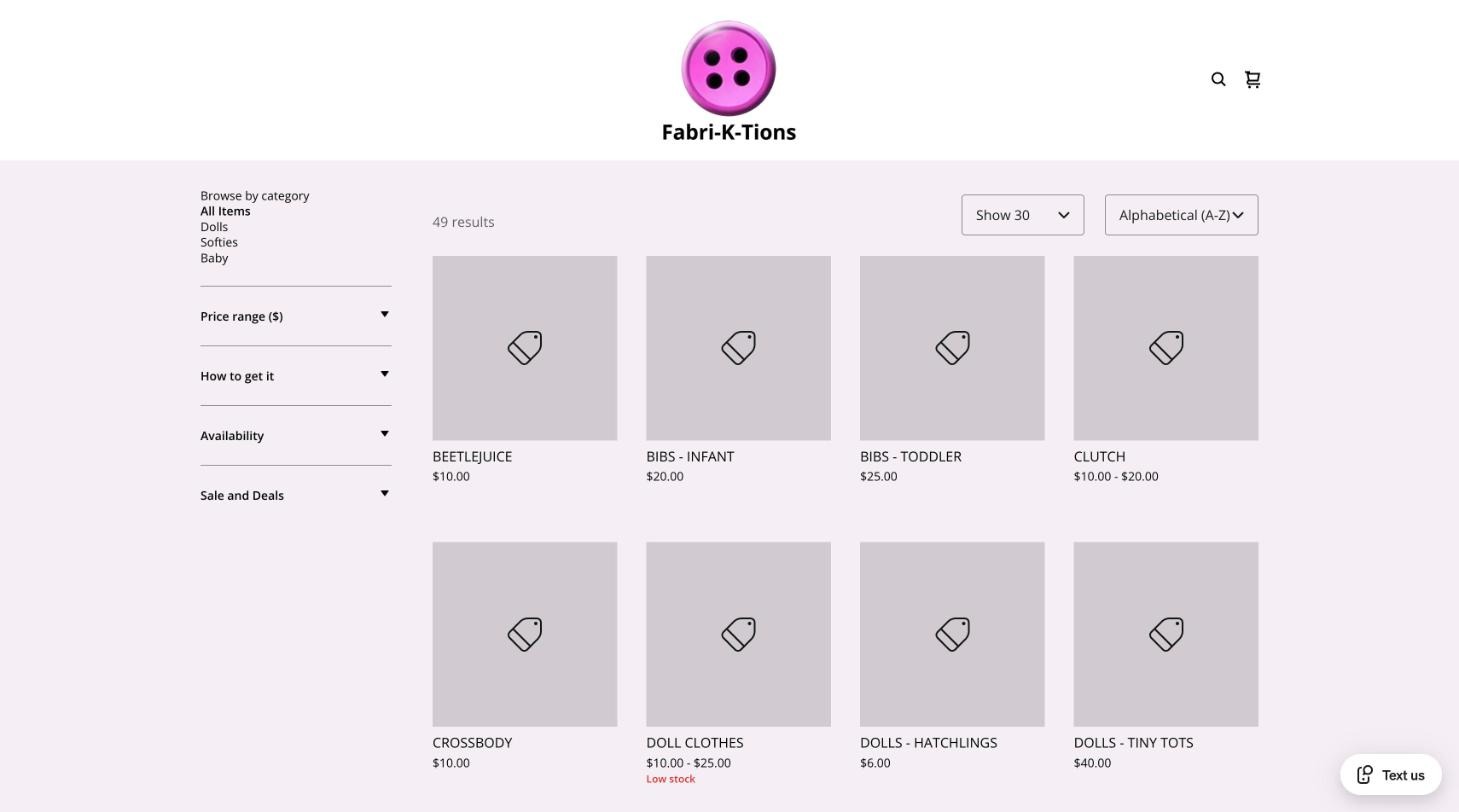Click the pink button store logo
This screenshot has width=1459, height=812.
pos(729,68)
